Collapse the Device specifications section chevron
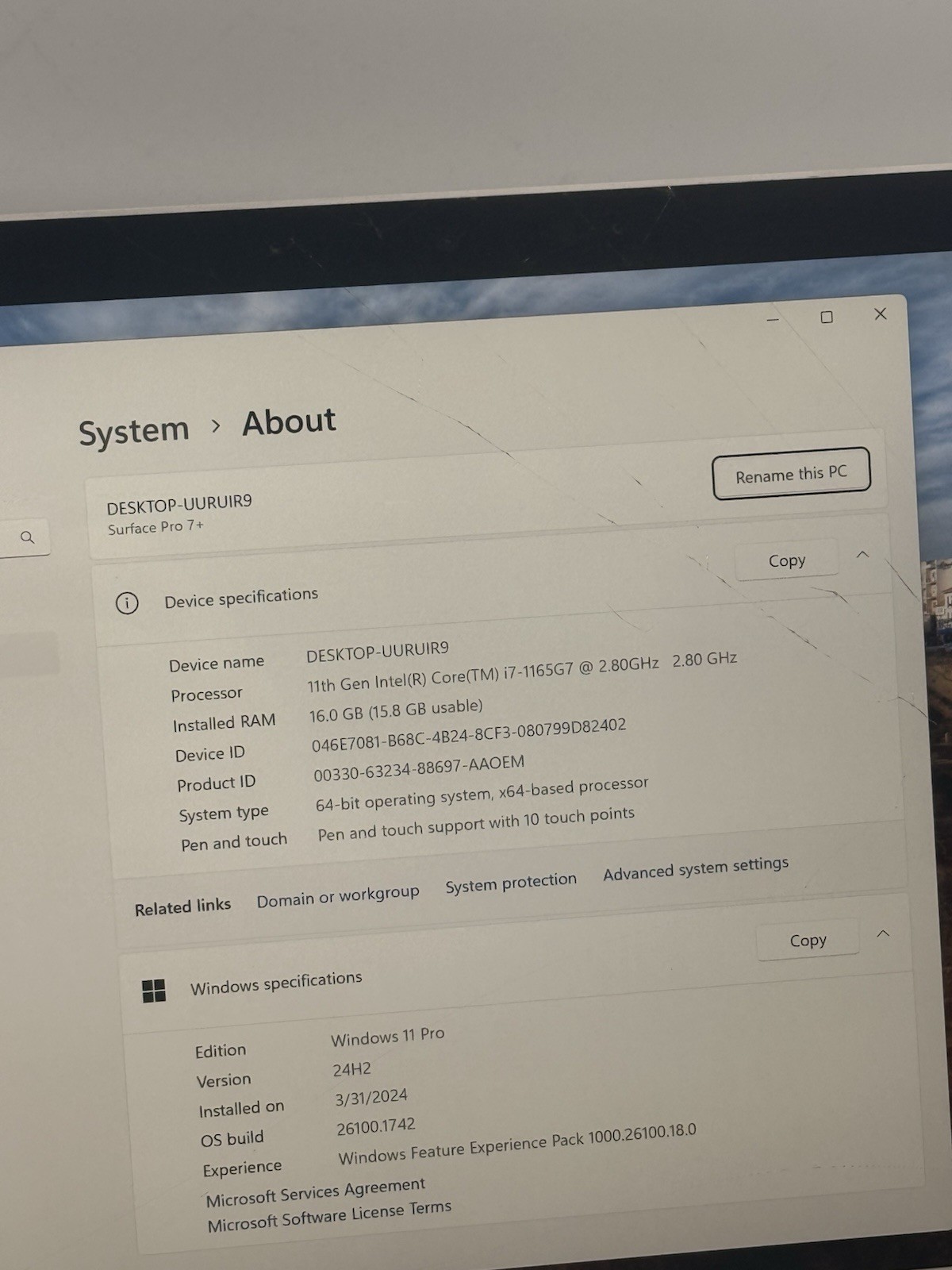The width and height of the screenshot is (952, 1270). (863, 554)
